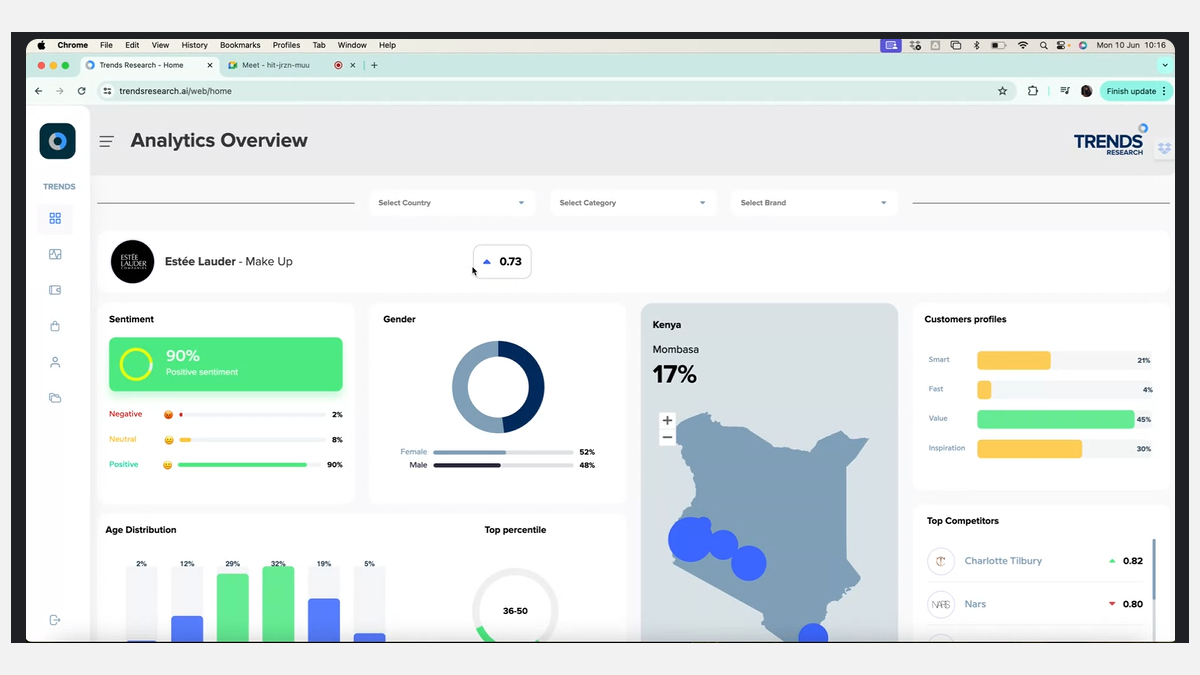Click the image gallery sidebar icon
This screenshot has height=675, width=1200.
coord(55,254)
